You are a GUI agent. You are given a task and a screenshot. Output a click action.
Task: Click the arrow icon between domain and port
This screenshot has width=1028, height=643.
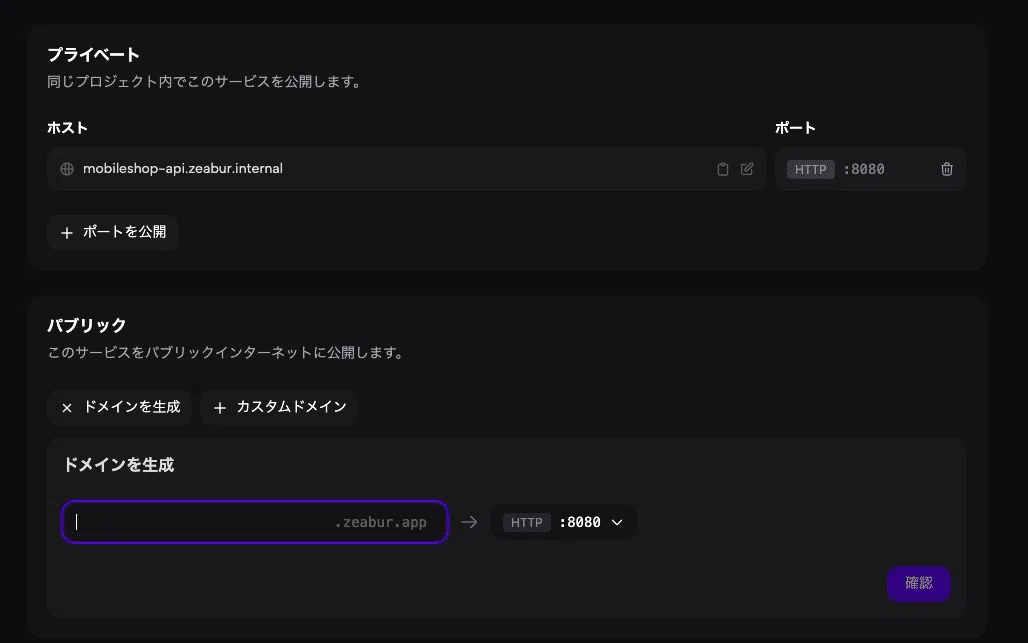(469, 522)
